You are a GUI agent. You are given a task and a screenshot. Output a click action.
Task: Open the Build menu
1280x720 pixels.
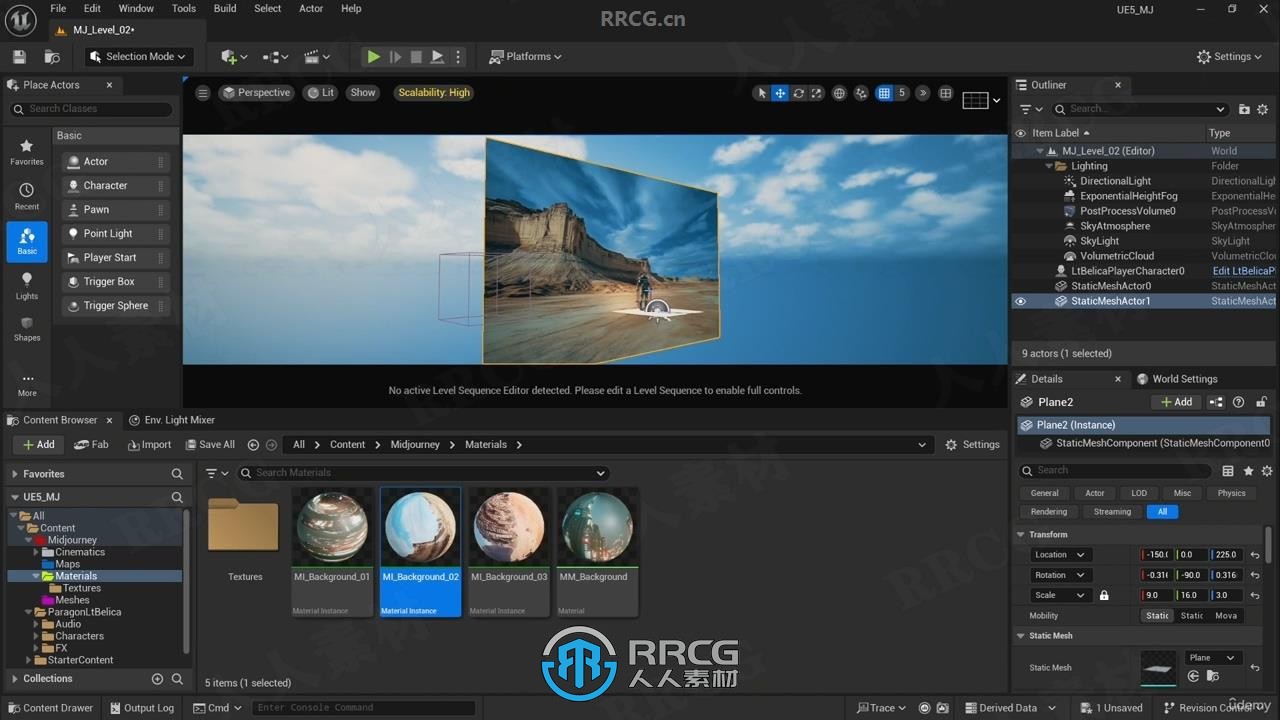click(225, 8)
